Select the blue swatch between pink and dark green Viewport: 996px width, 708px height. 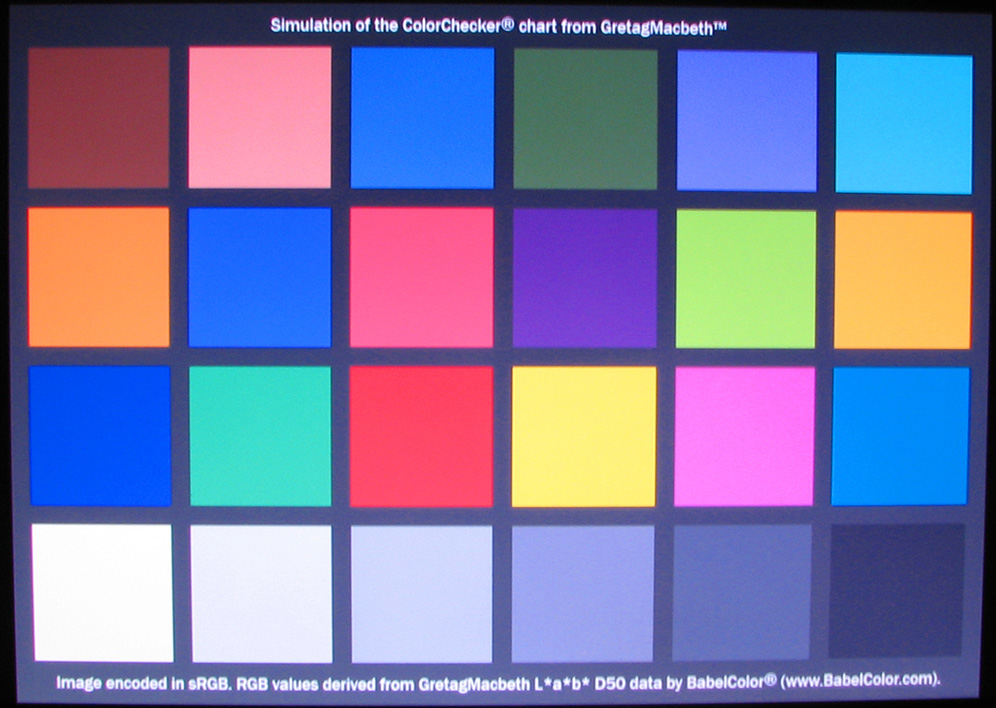(422, 118)
